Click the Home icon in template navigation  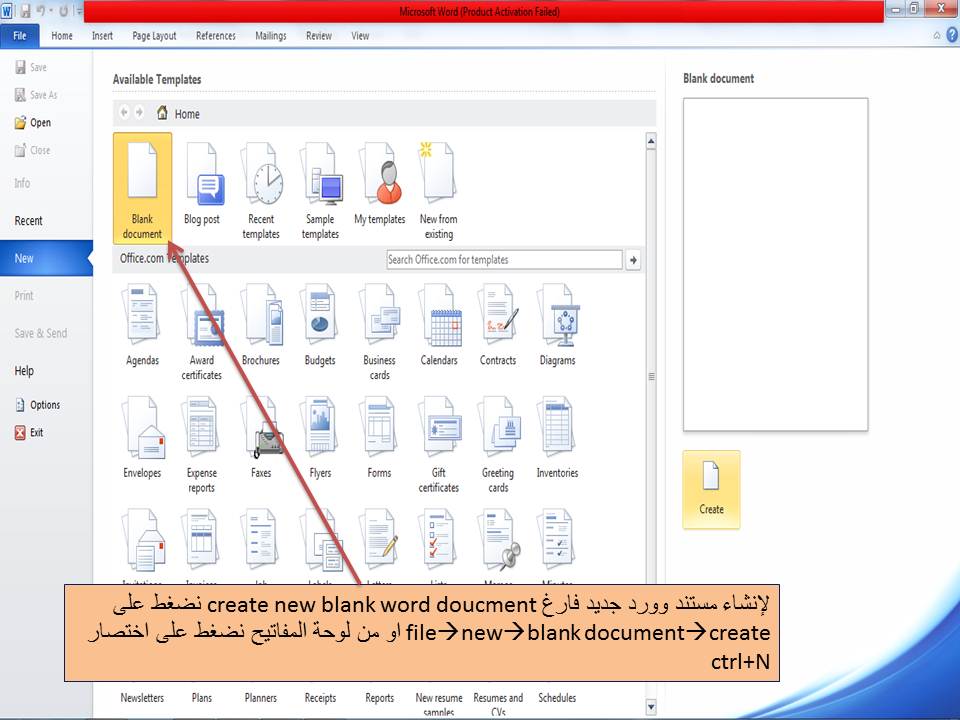[162, 113]
